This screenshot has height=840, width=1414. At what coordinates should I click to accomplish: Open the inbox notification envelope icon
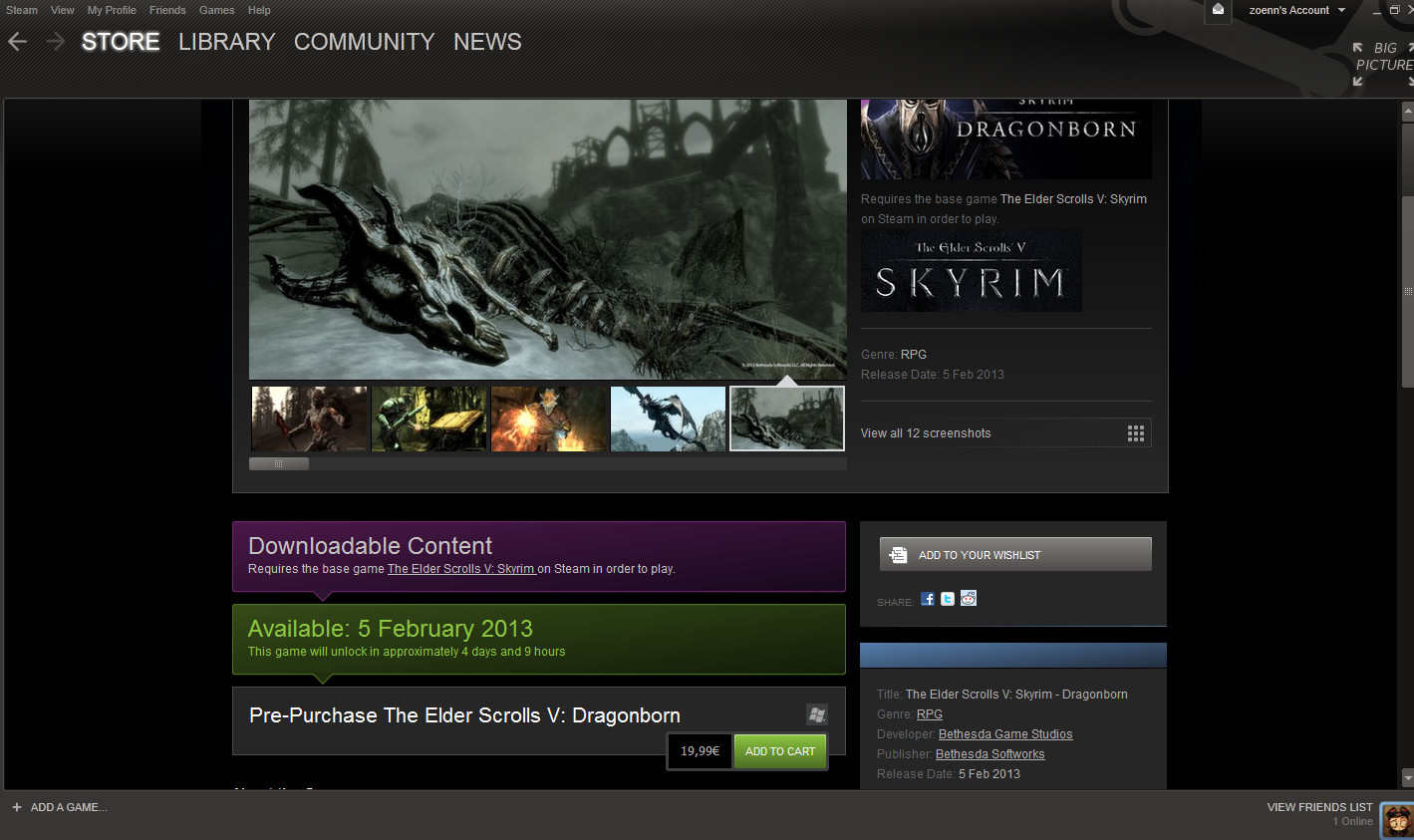point(1218,10)
